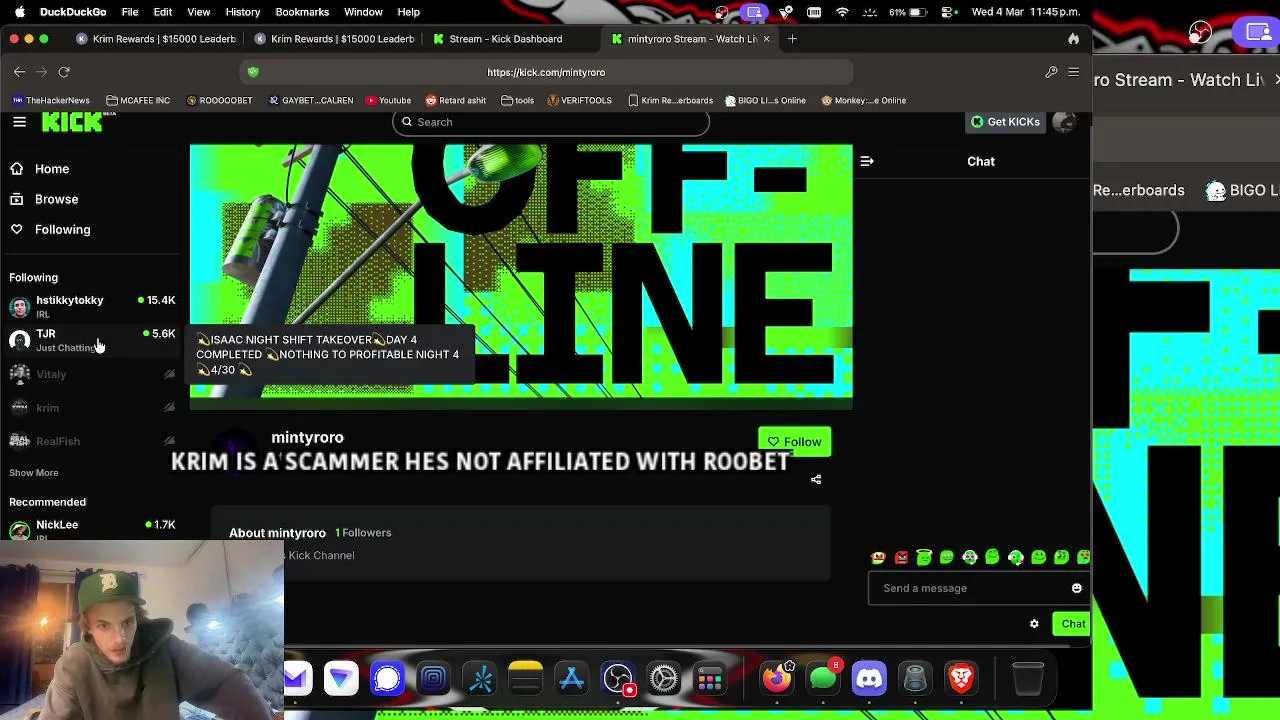1280x720 pixels.
Task: Expand Show More under Following
Action: click(34, 472)
